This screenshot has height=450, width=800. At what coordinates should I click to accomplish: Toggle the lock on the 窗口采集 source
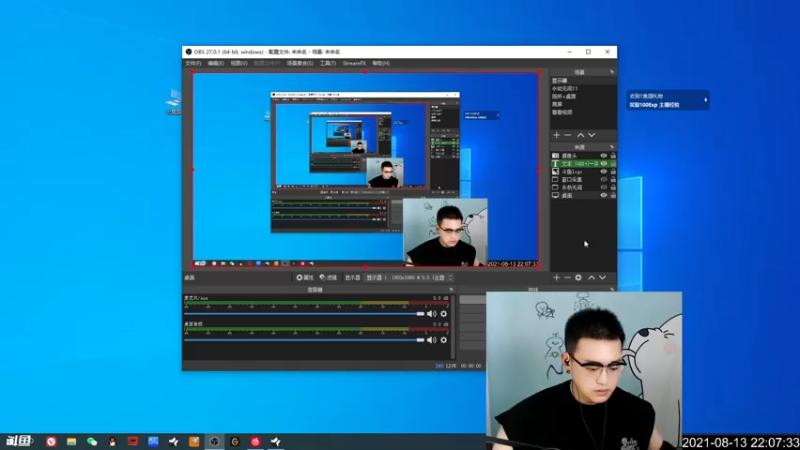click(613, 180)
